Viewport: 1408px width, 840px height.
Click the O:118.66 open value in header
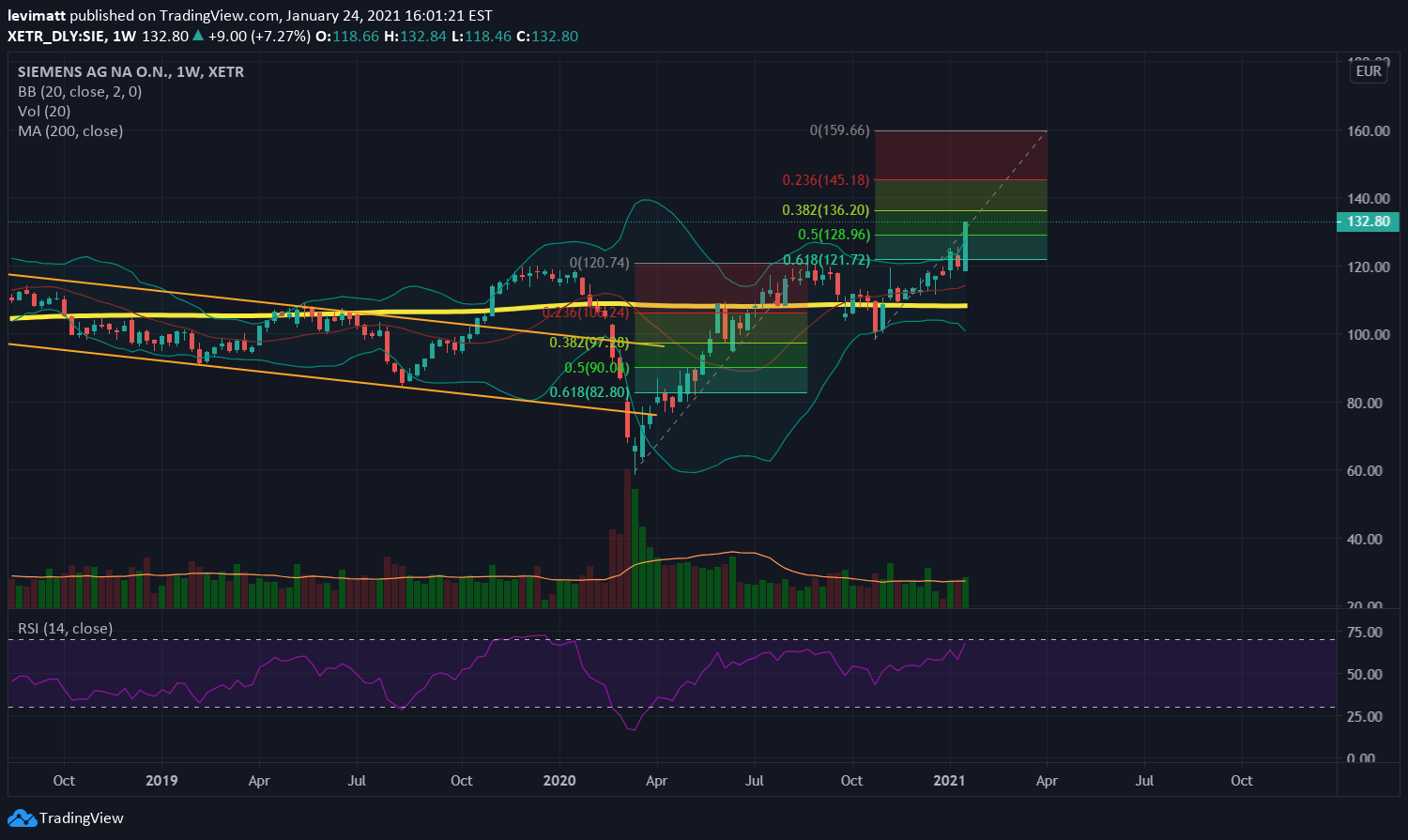click(x=347, y=37)
